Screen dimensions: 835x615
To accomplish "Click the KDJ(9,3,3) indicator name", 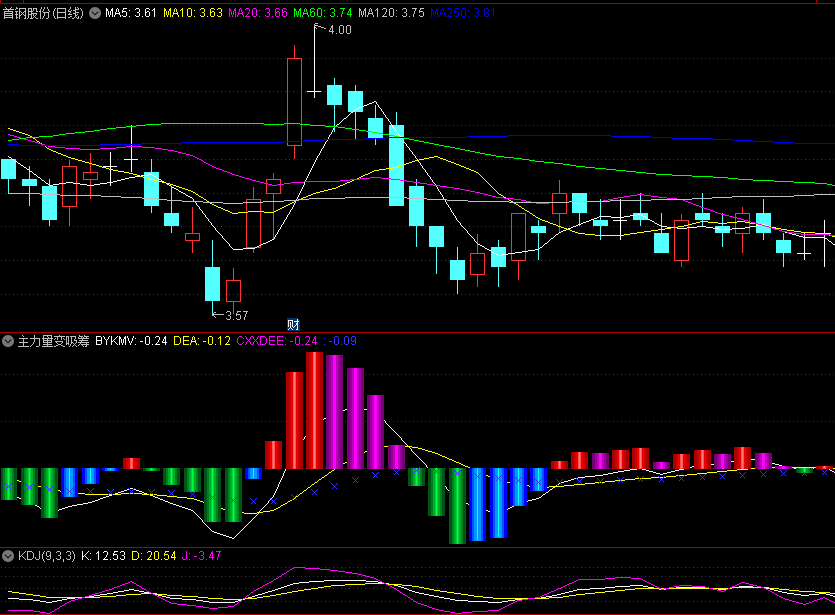I will 47,556.
